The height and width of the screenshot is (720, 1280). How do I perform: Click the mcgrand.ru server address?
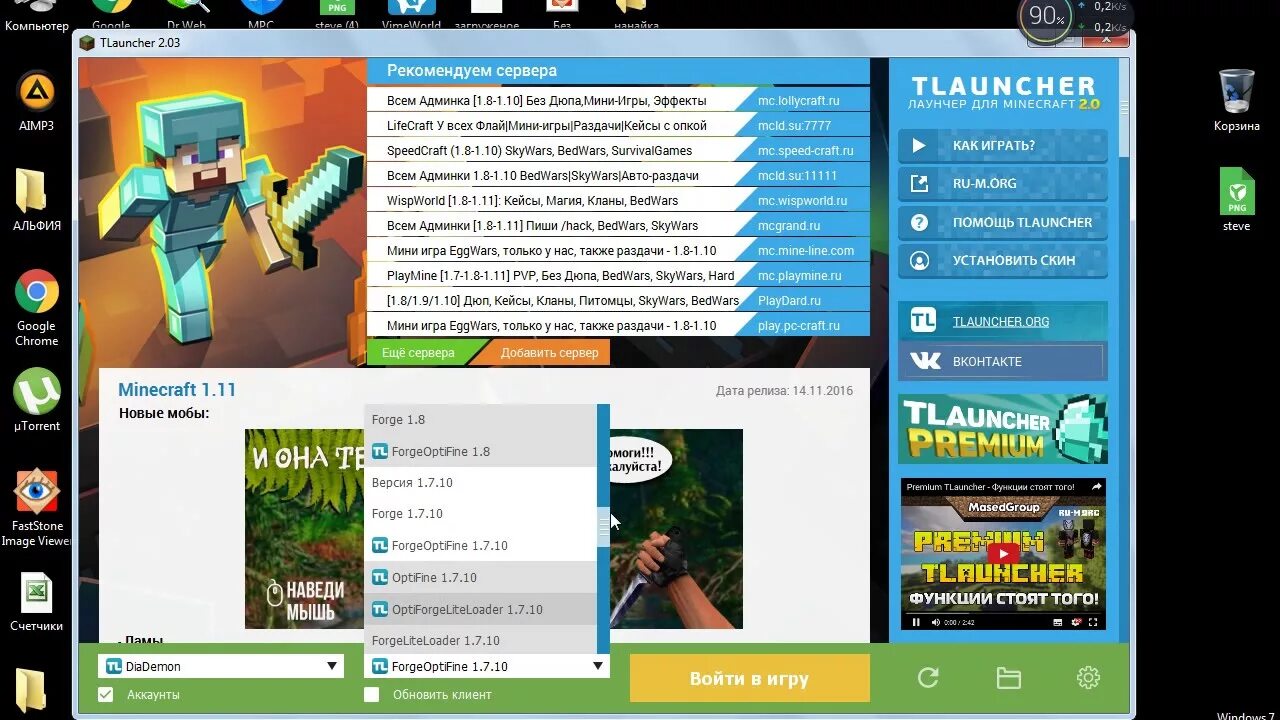pos(788,226)
